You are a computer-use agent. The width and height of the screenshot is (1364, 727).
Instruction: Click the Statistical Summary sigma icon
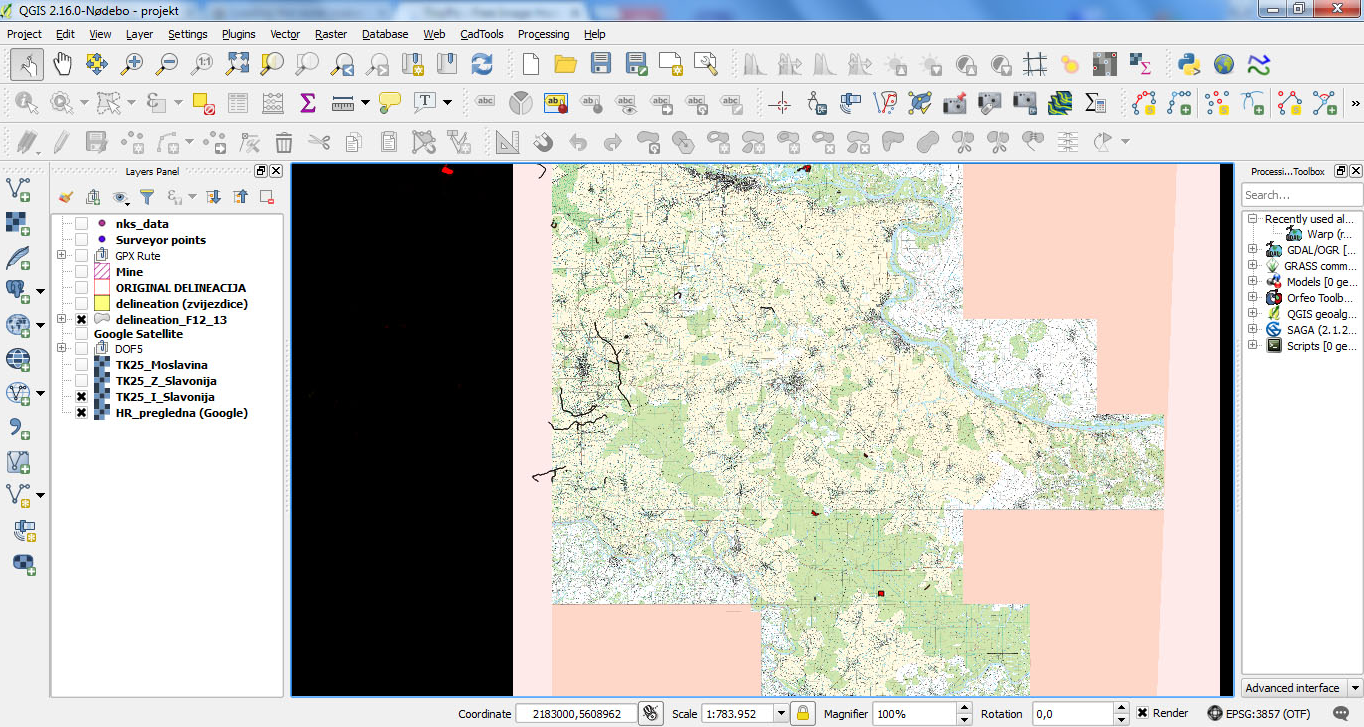308,102
